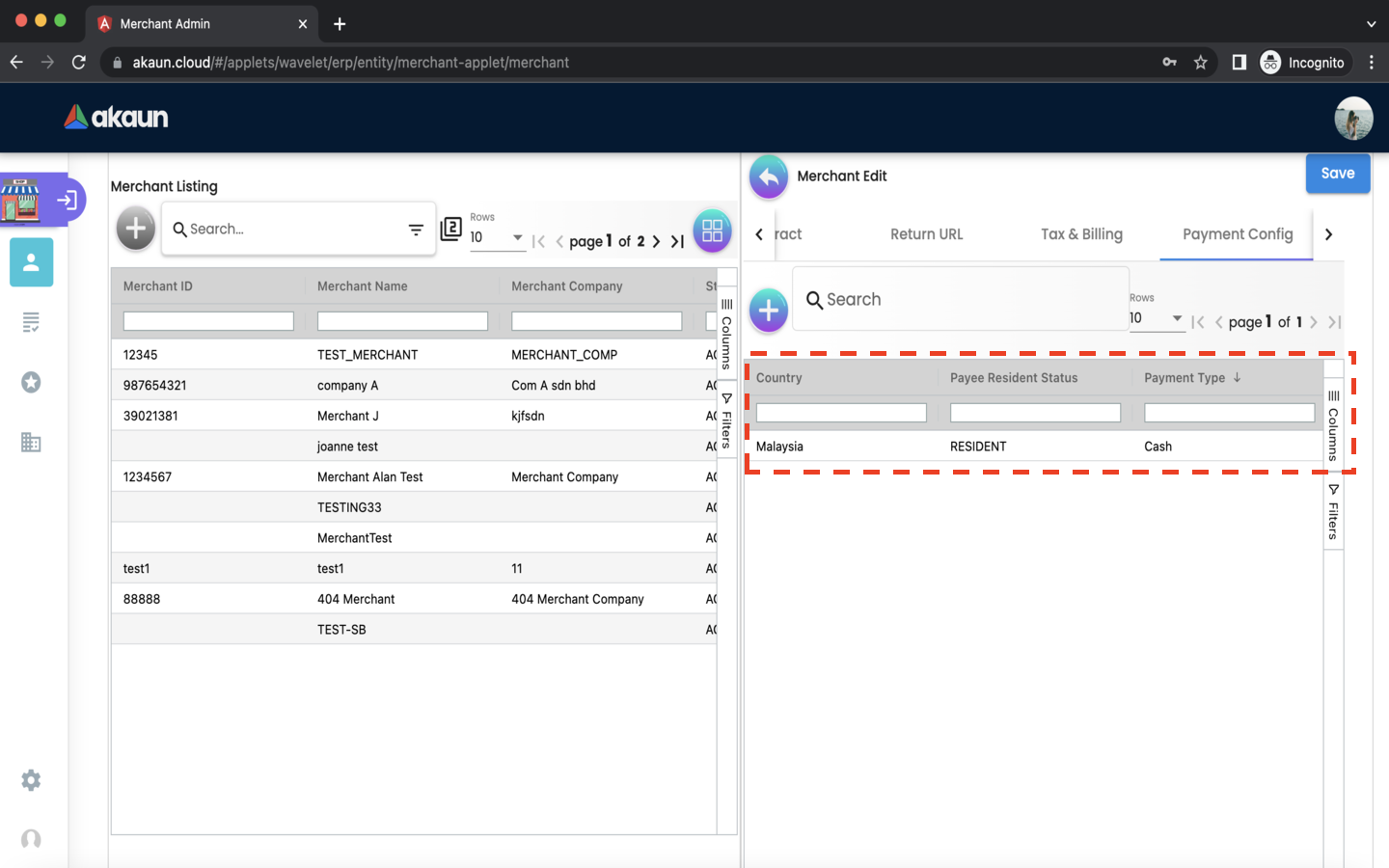Image resolution: width=1389 pixels, height=868 pixels.
Task: Open the merchant search filter options icon
Action: (x=416, y=230)
